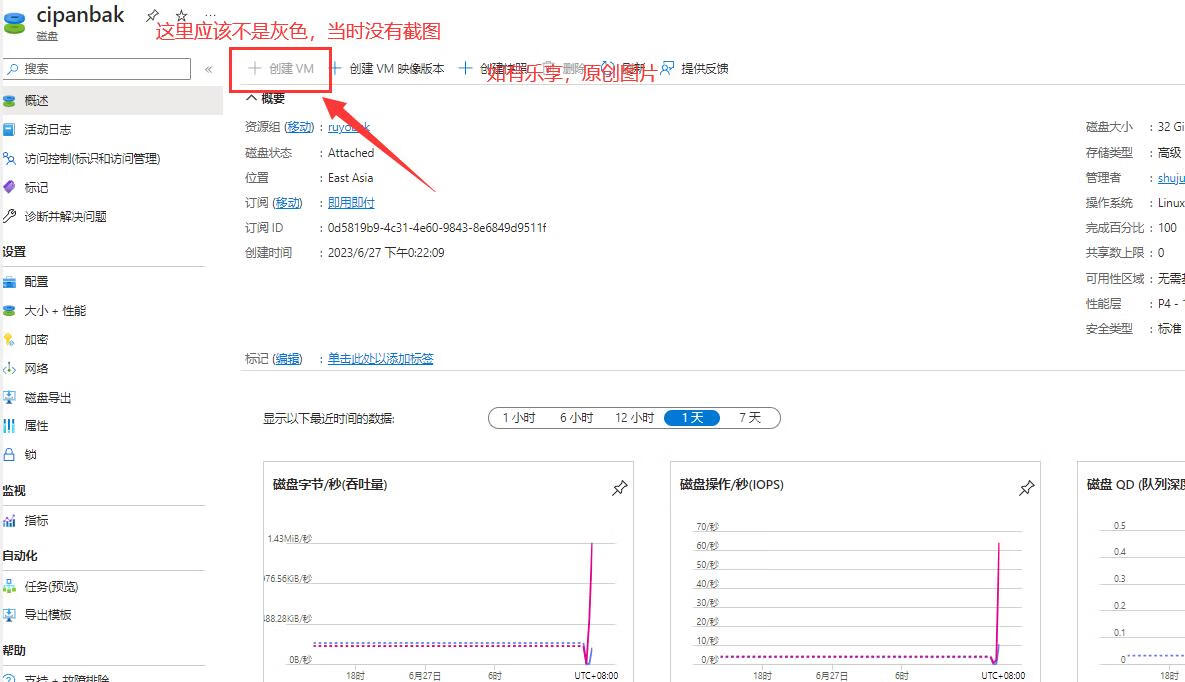Click 创建 VM 映像版本 in the toolbar
Screen dimensions: 1185x682
point(387,69)
